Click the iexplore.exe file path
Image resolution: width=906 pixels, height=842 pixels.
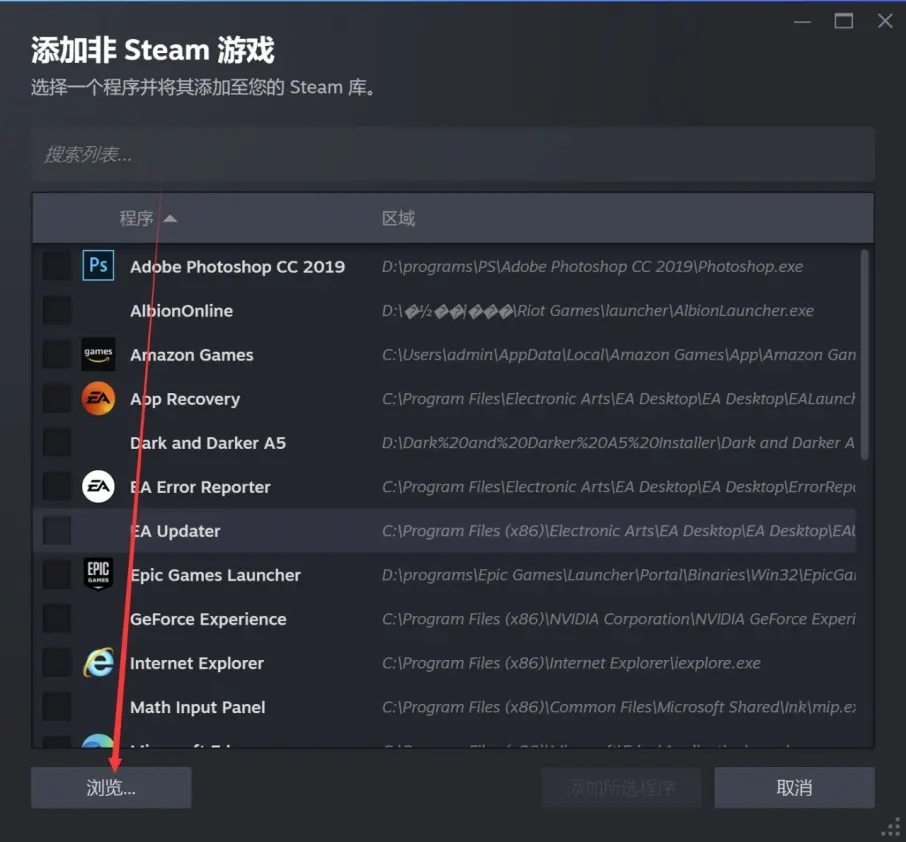pos(571,663)
